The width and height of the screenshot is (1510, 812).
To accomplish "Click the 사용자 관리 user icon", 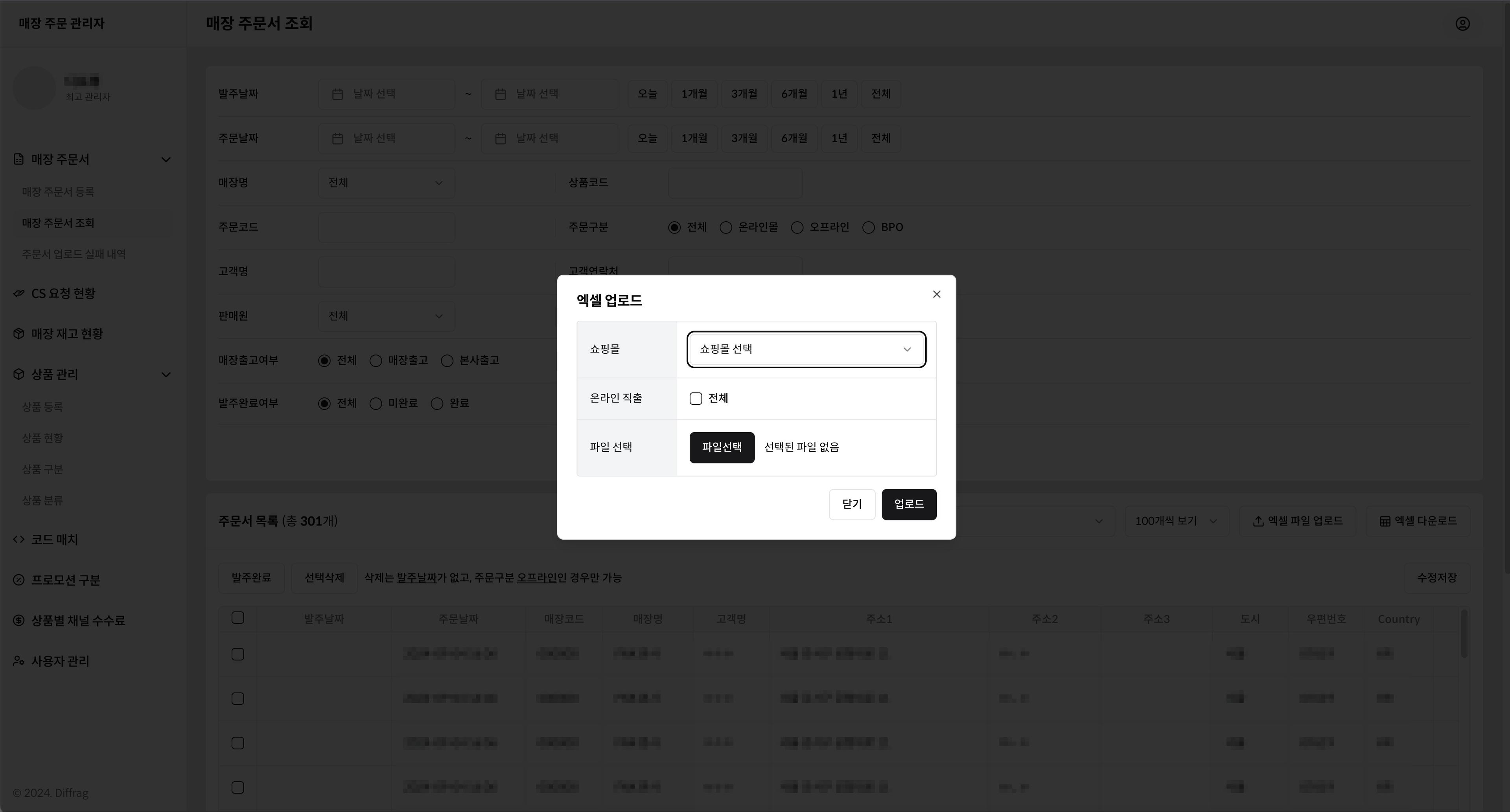I will pyautogui.click(x=19, y=661).
